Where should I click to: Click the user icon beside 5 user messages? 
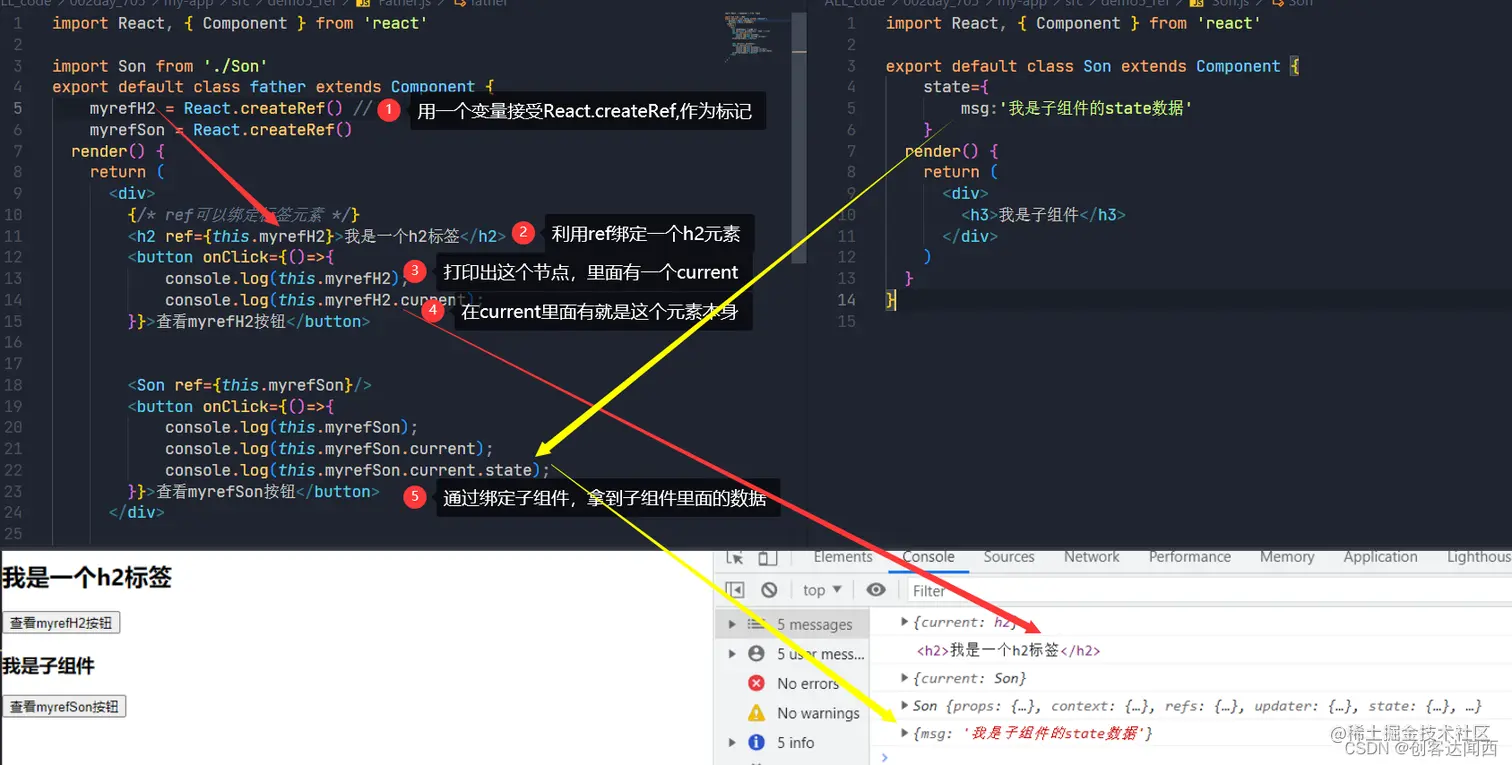[757, 653]
